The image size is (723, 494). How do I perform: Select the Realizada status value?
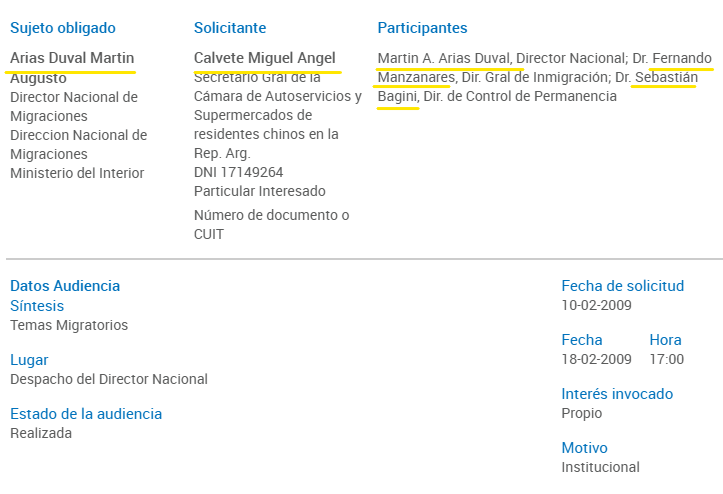[41, 433]
